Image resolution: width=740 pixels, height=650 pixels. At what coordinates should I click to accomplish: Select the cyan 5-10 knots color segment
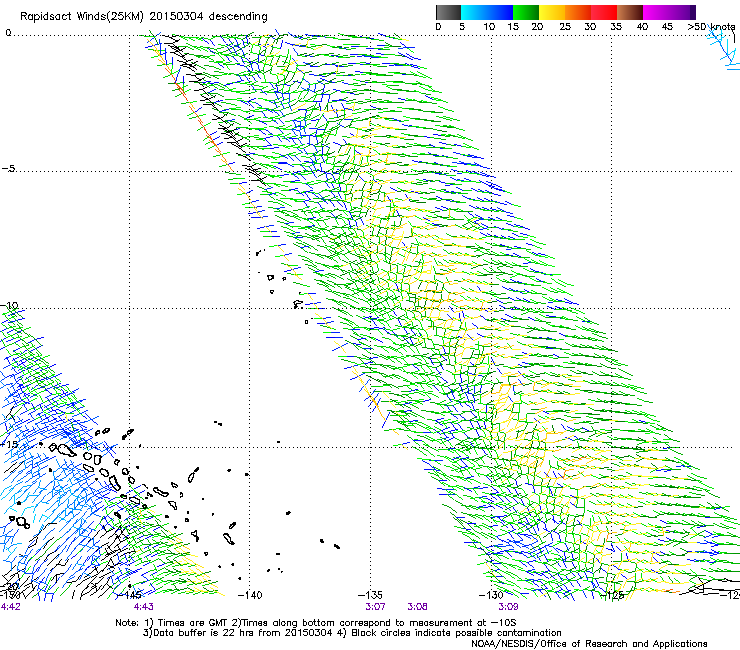[474, 12]
